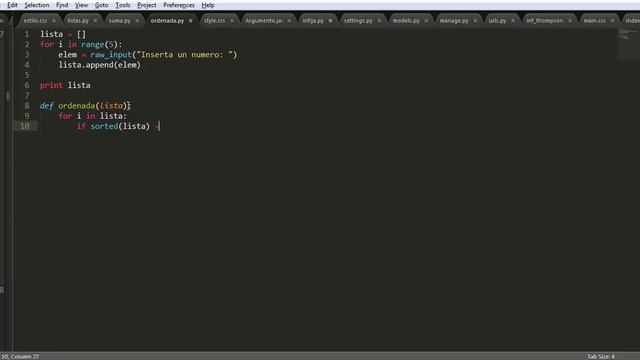
Task: Switch to the models.py tab
Action: pos(406,20)
